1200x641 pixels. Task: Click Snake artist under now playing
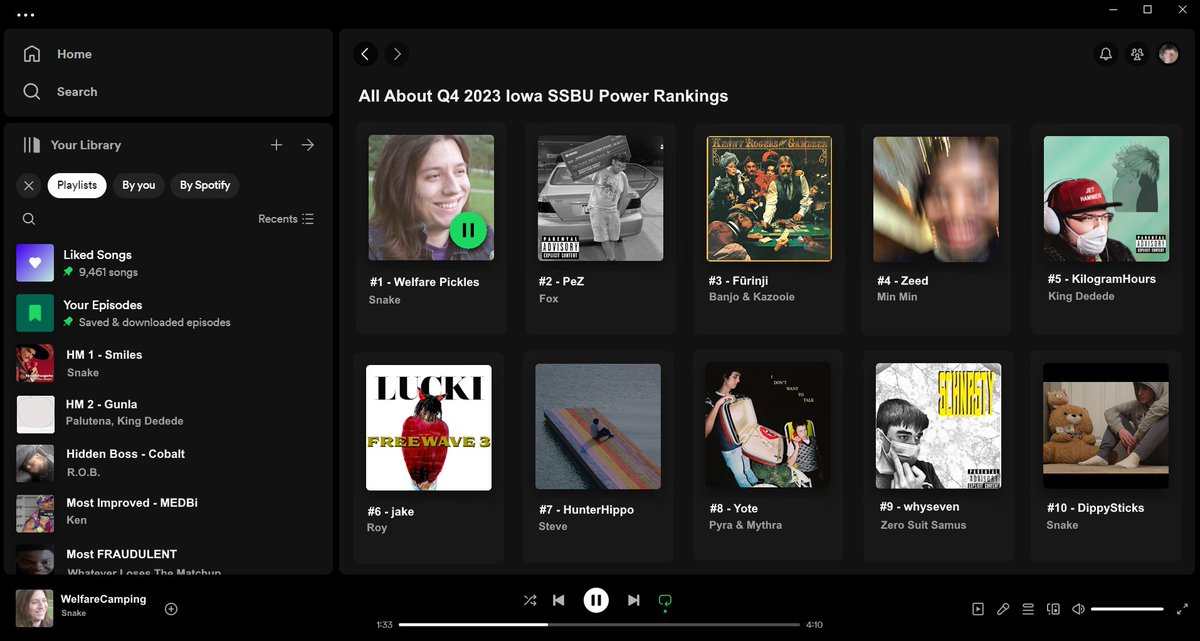pos(73,613)
